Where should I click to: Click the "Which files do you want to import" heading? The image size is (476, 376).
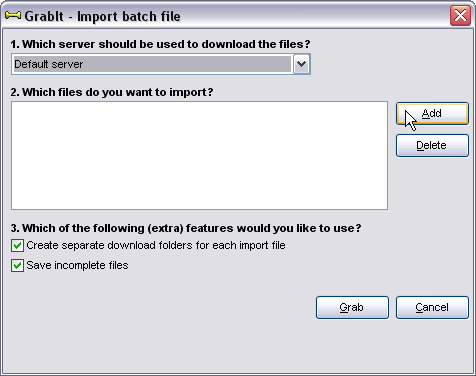112,92
